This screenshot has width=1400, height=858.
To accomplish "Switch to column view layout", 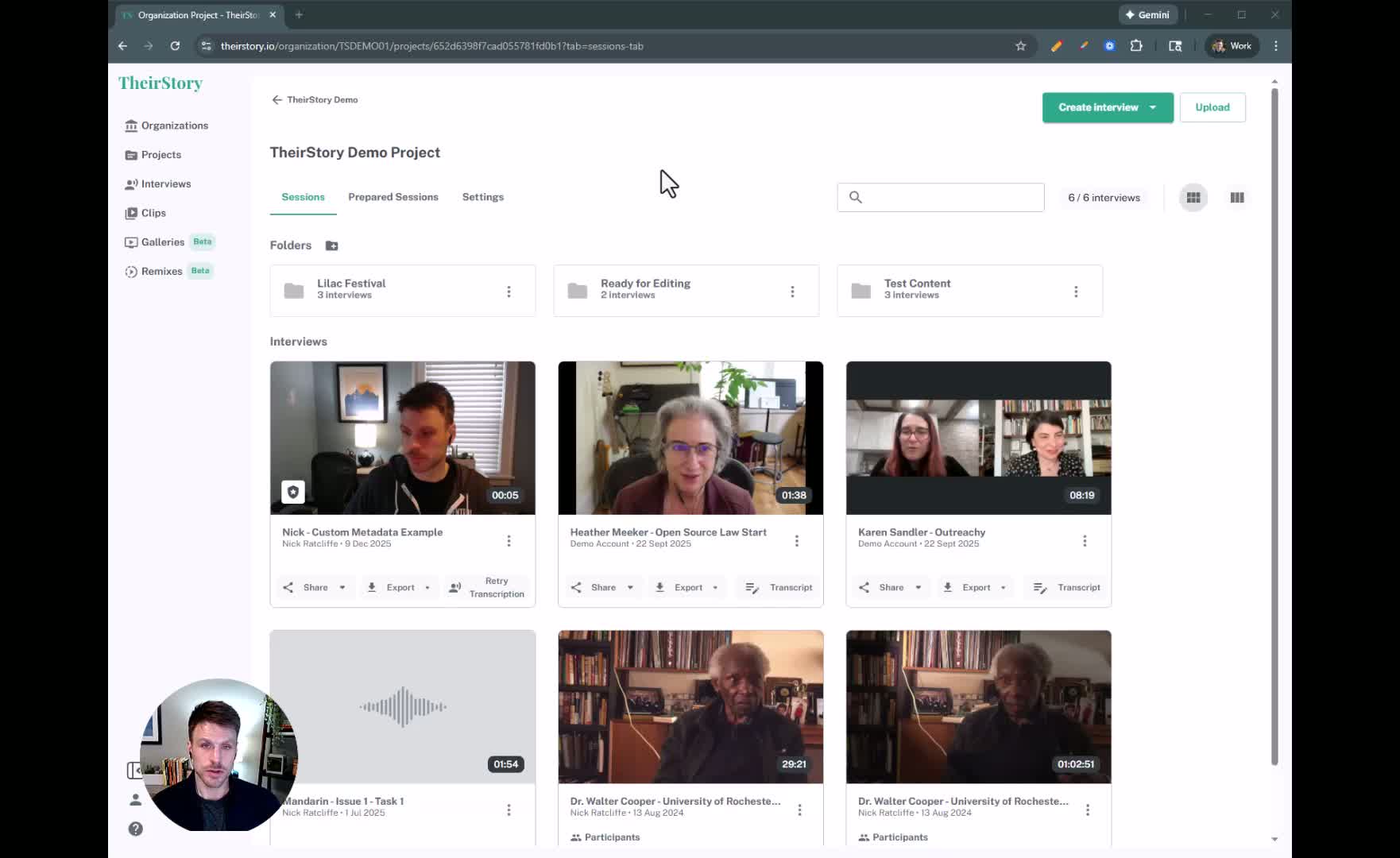I will click(1237, 198).
